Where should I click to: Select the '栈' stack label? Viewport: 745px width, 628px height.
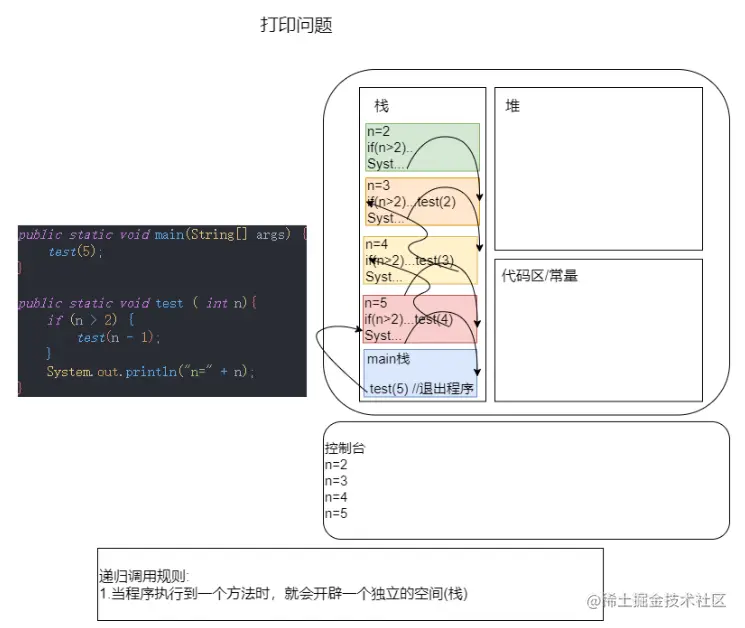381,105
